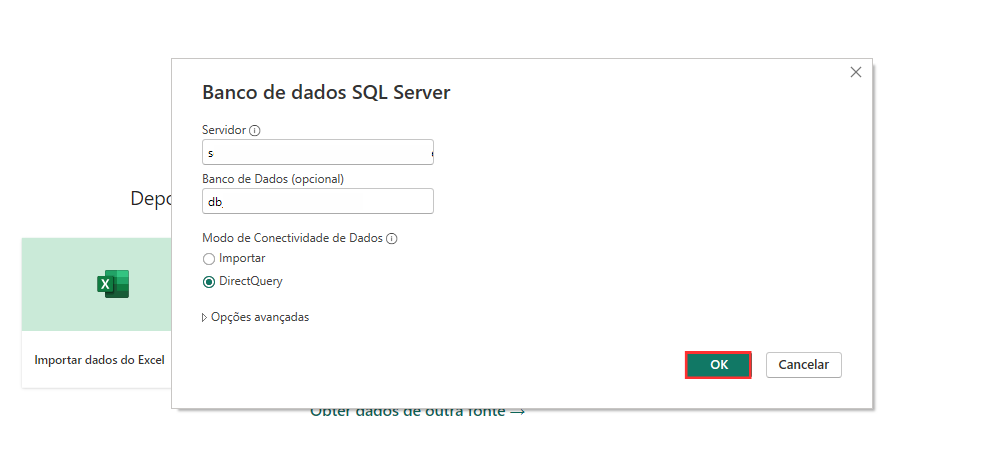The image size is (987, 468).
Task: Click the Banco de Dados (opcional) label
Action: 272,179
